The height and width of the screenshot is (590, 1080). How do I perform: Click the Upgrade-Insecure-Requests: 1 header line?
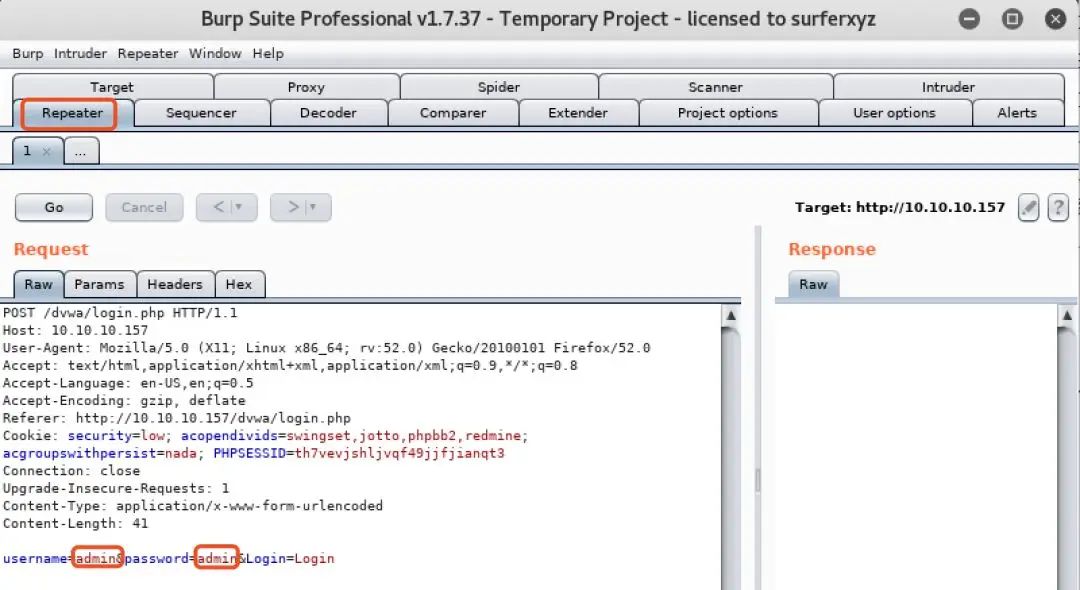click(x=116, y=488)
